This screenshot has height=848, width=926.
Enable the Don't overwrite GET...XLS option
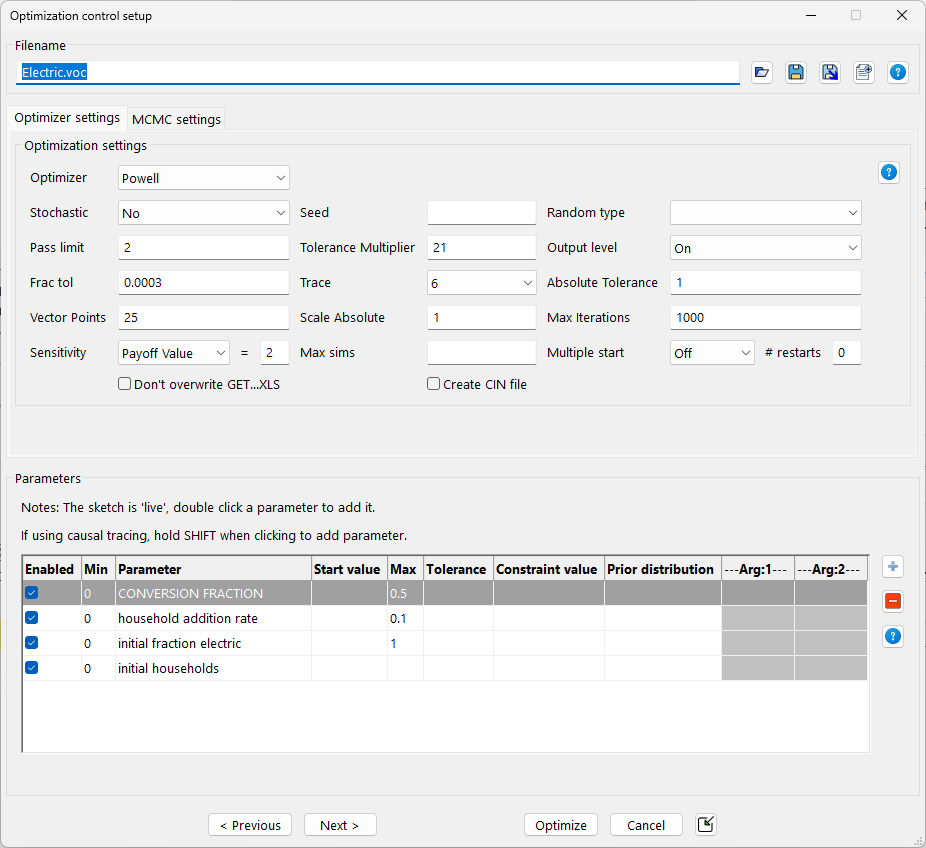124,383
